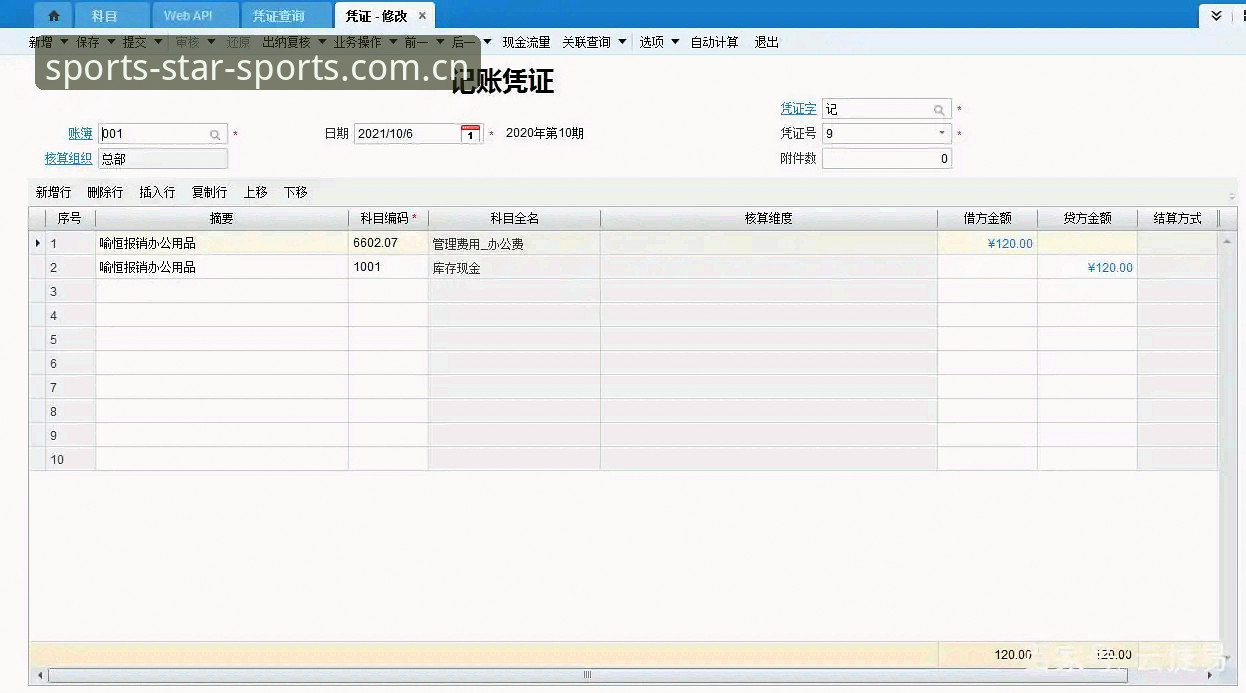Expand the 新增 dropdown arrow
The image size is (1246, 693).
pos(64,42)
